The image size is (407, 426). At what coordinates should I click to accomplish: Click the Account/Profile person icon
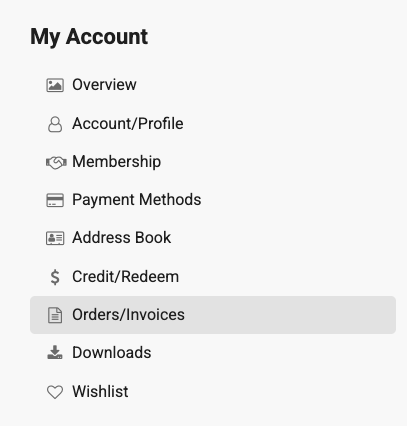pos(55,124)
